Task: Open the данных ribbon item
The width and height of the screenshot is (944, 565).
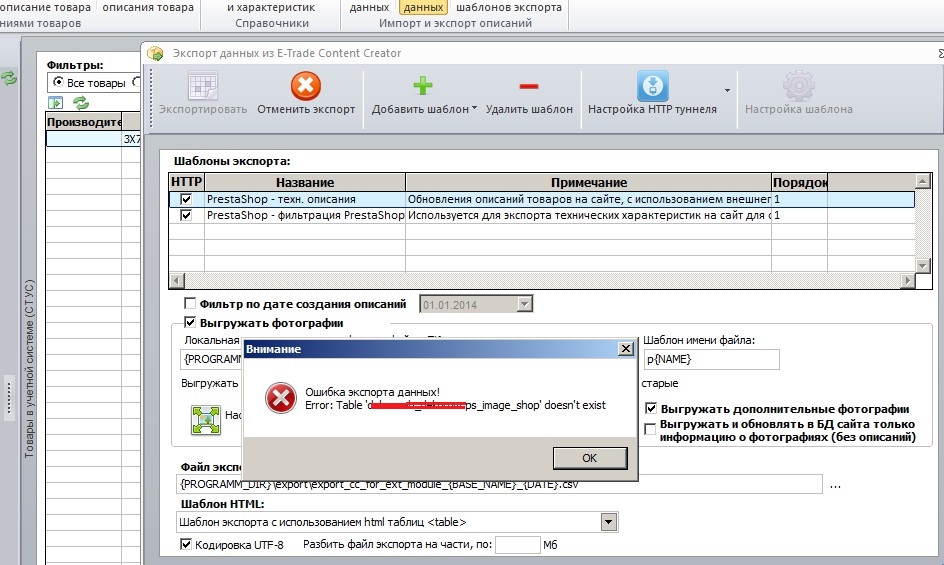Action: pyautogui.click(x=369, y=7)
